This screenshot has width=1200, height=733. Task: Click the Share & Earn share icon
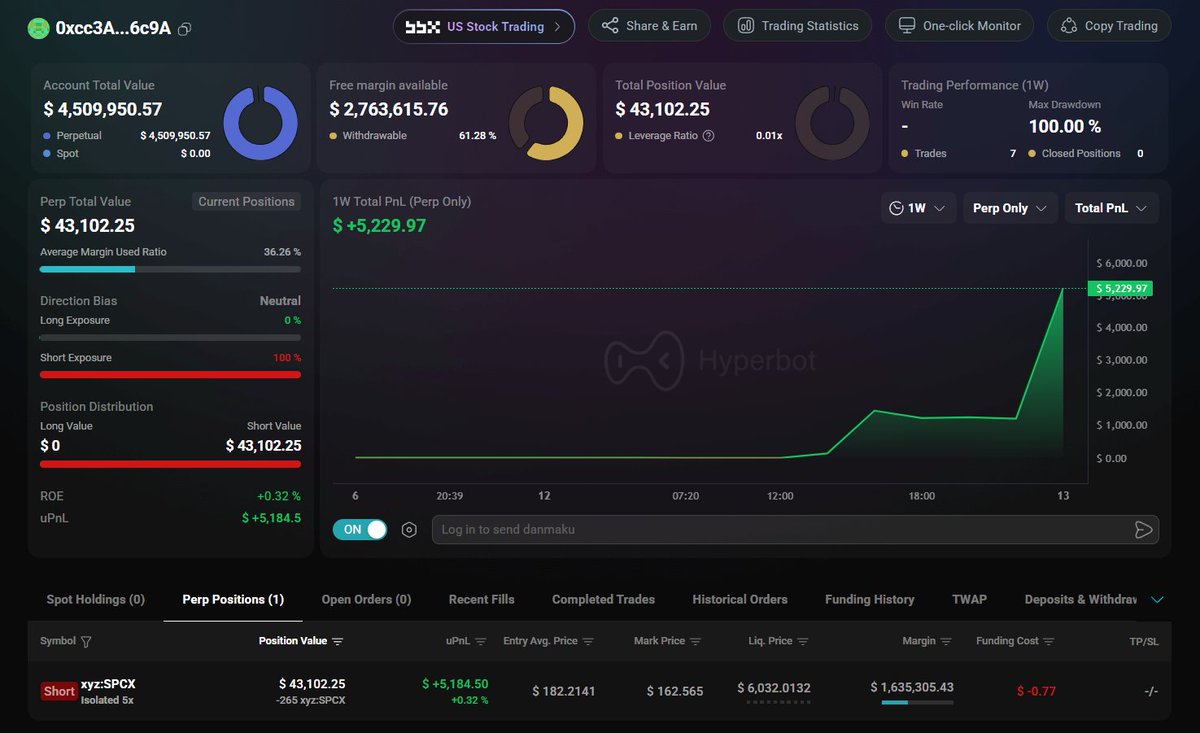point(610,26)
